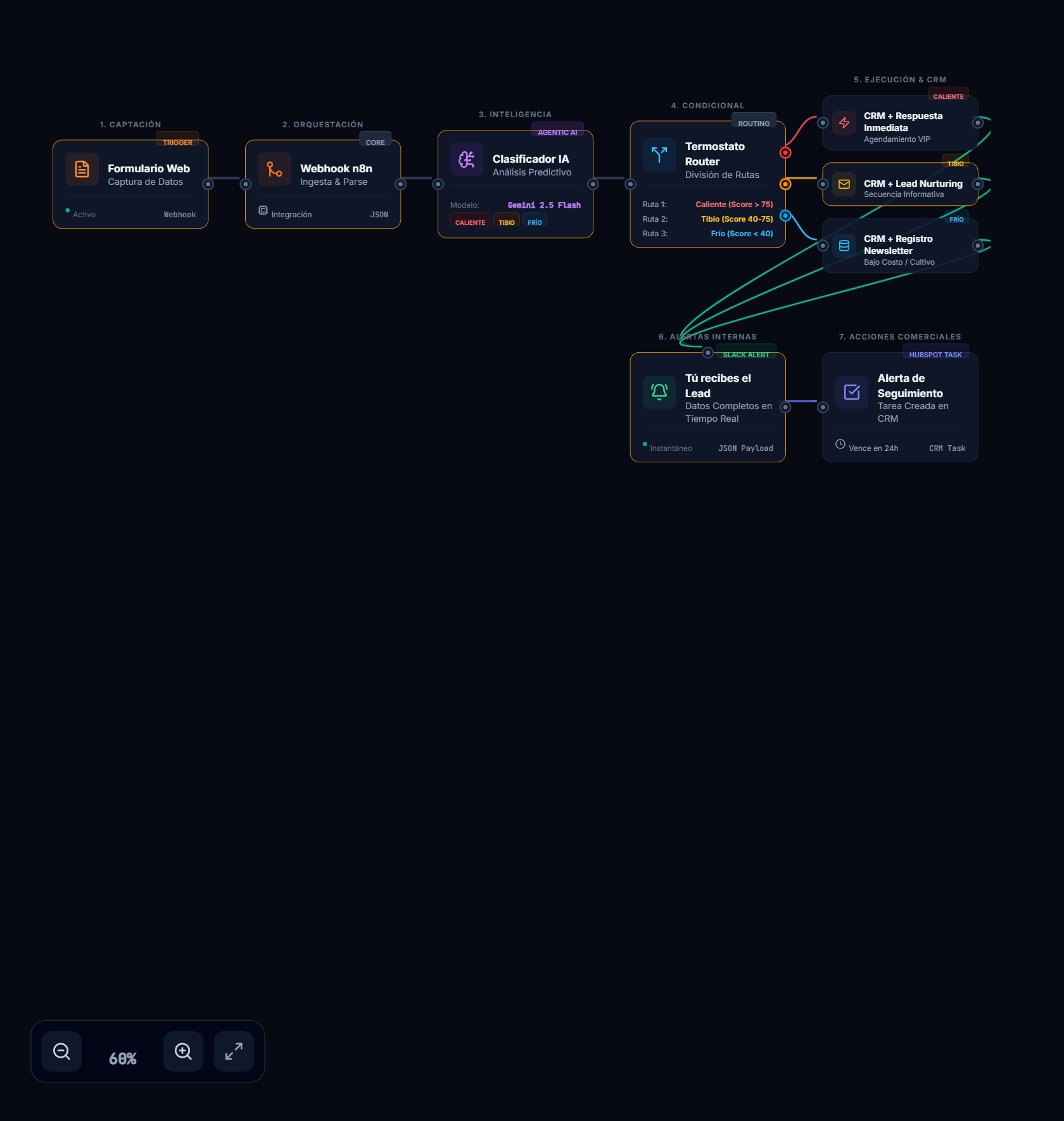Select the Termostato Router node title
Screen dimensions: 1064x1121
click(715, 154)
